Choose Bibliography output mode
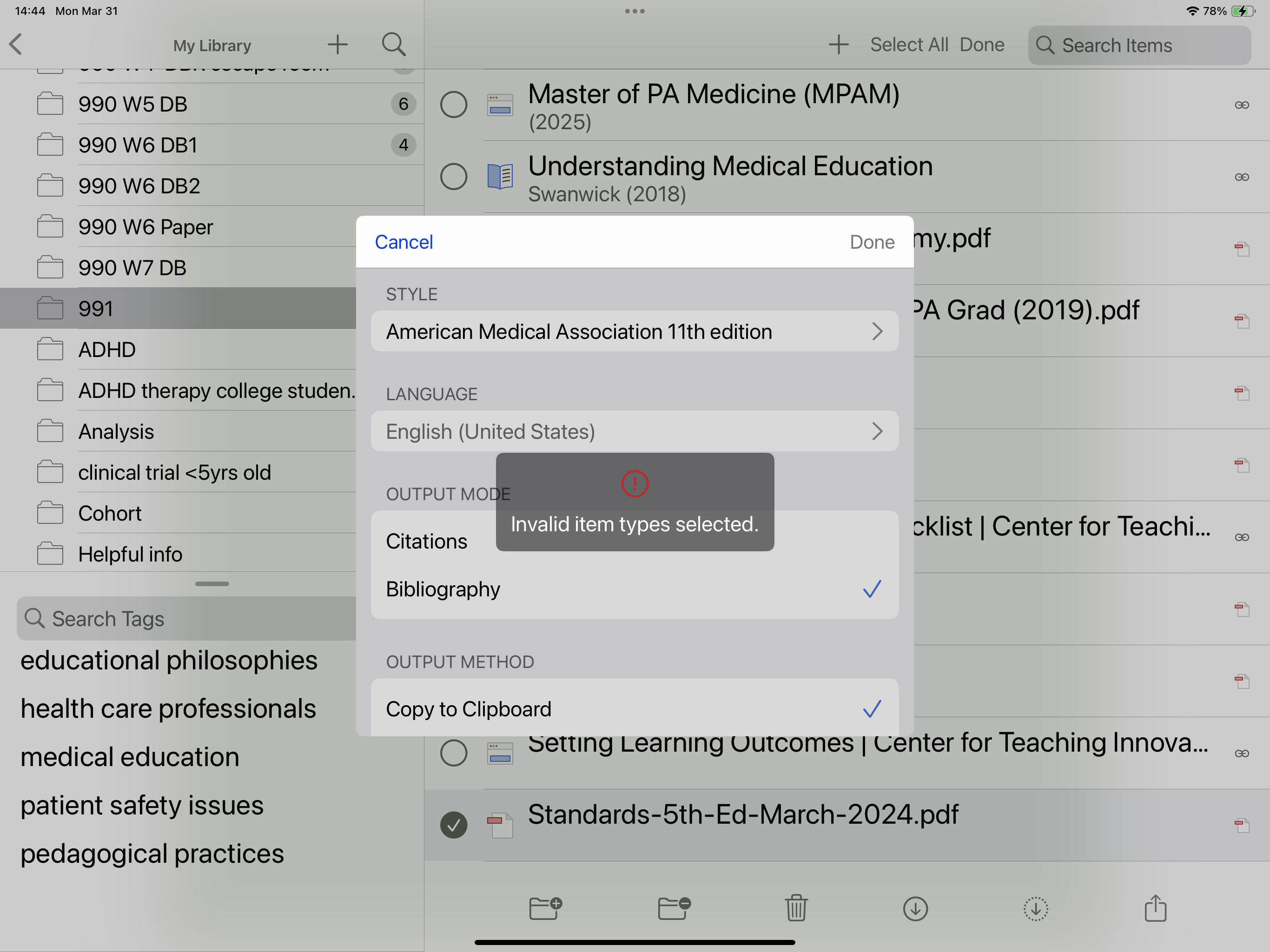 pos(635,589)
